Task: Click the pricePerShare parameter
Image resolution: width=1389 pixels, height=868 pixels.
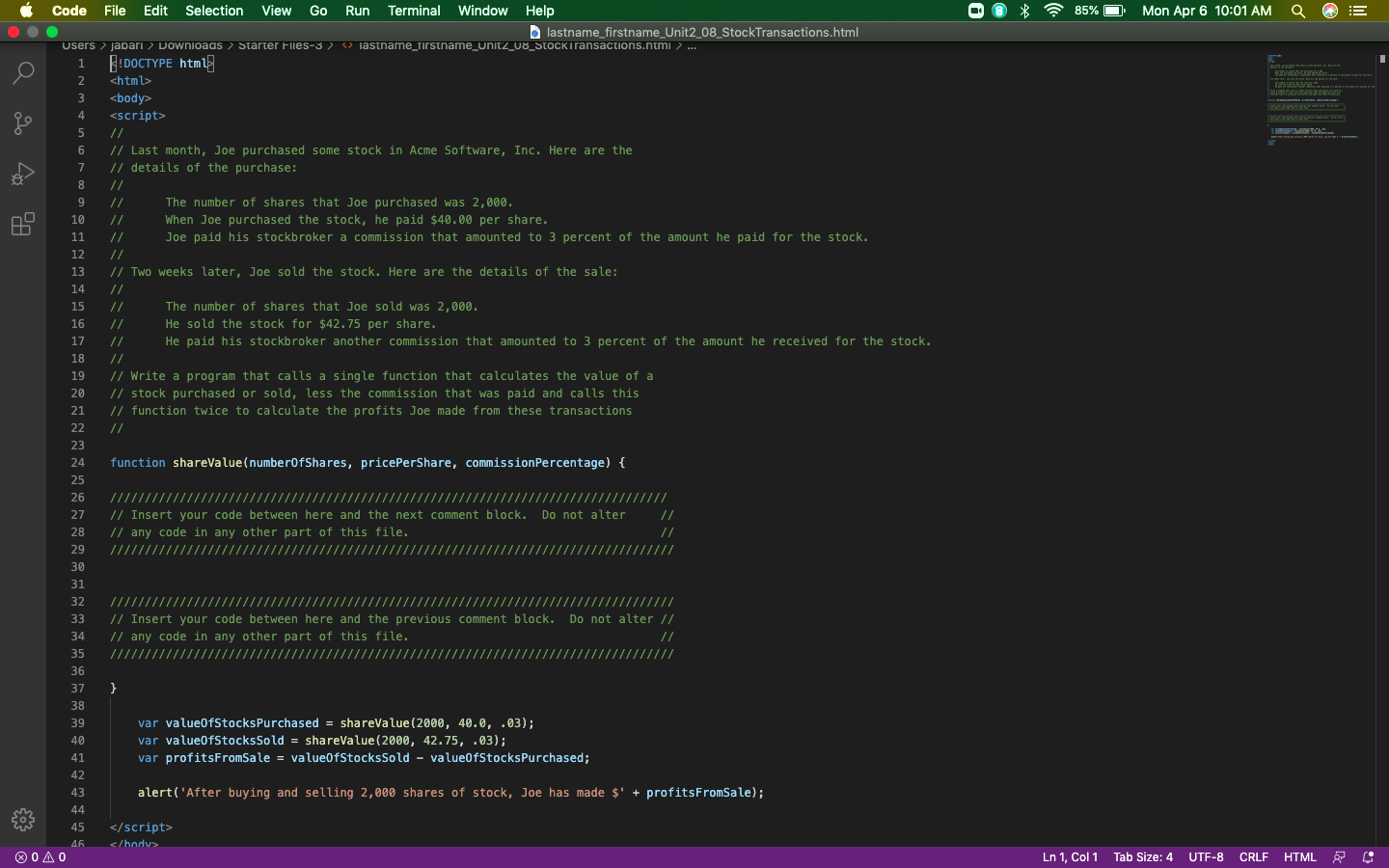Action: click(x=406, y=463)
